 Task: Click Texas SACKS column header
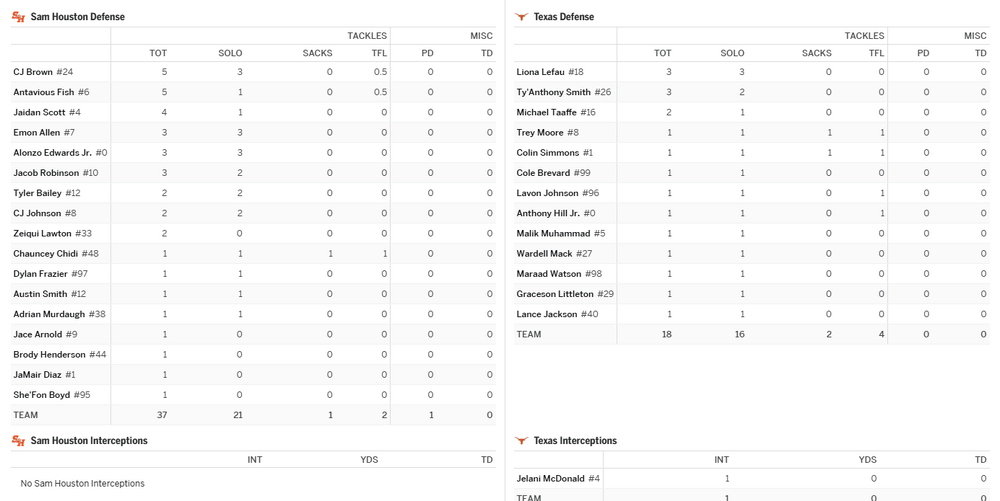[x=816, y=53]
